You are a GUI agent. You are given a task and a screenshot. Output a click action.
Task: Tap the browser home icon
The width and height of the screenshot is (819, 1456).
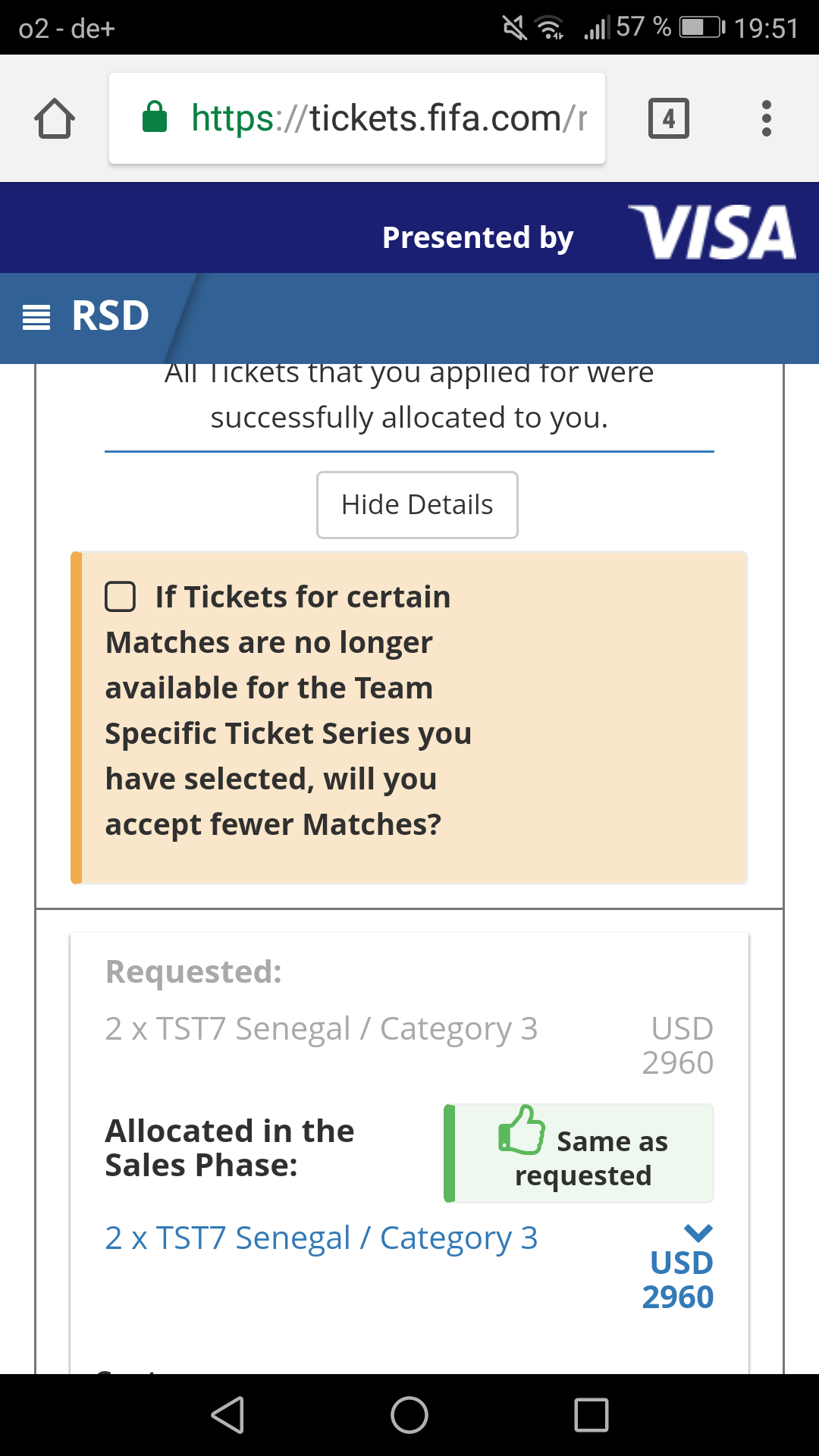tap(55, 119)
